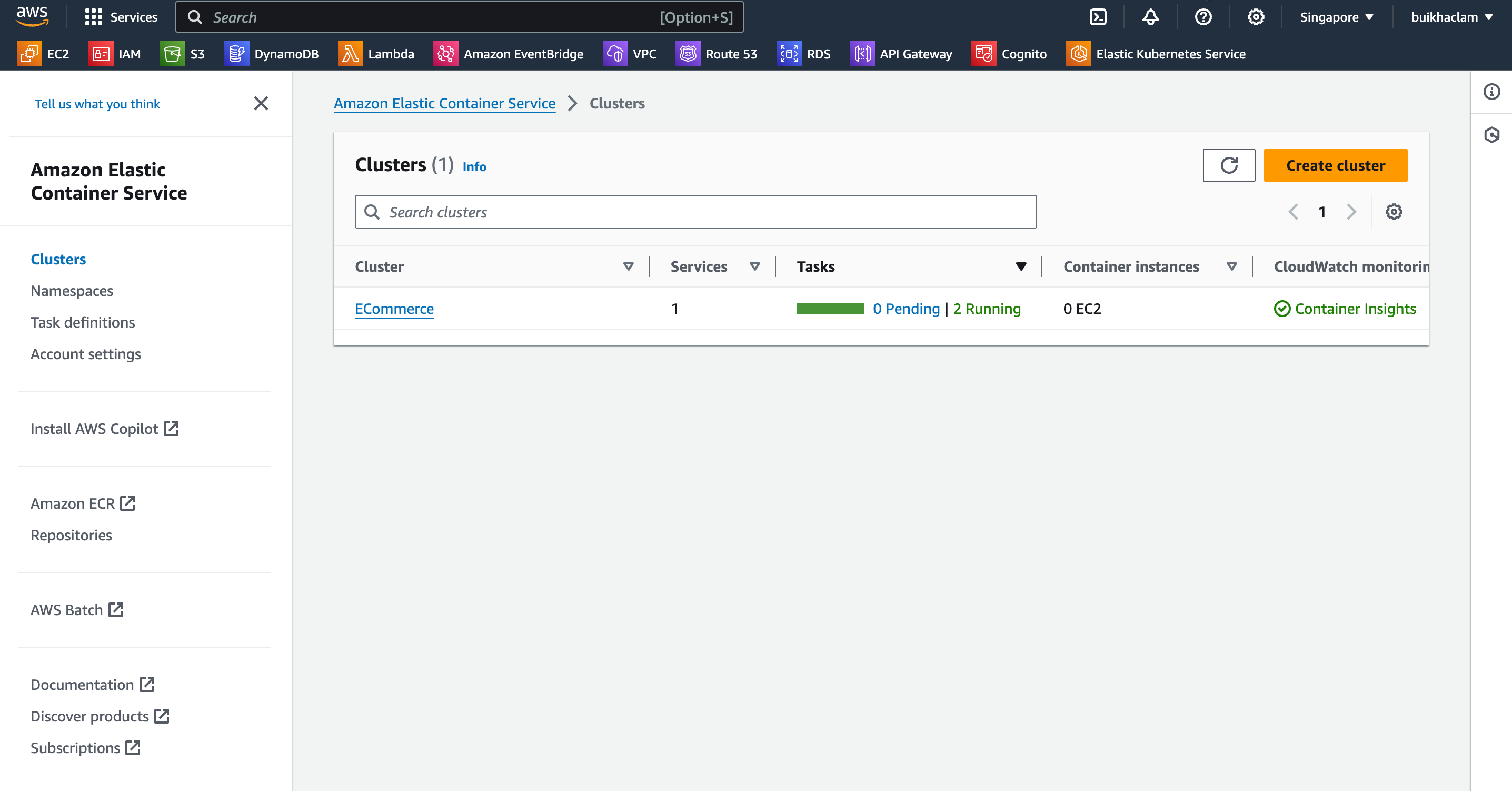The height and width of the screenshot is (791, 1512).
Task: Click Create cluster button
Action: tap(1335, 165)
